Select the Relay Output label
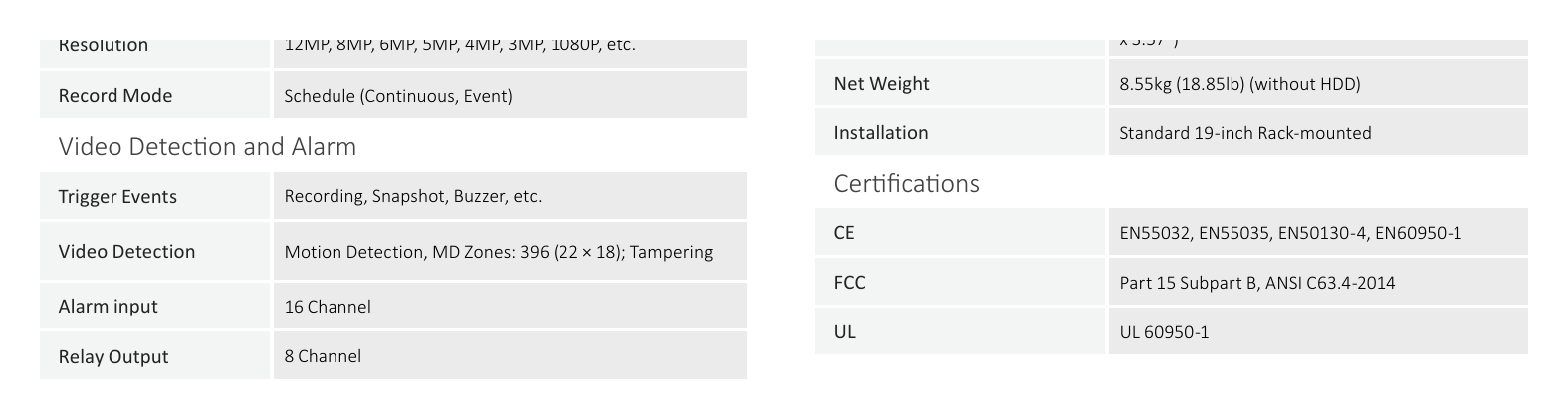This screenshot has height=419, width=1568. tap(113, 356)
